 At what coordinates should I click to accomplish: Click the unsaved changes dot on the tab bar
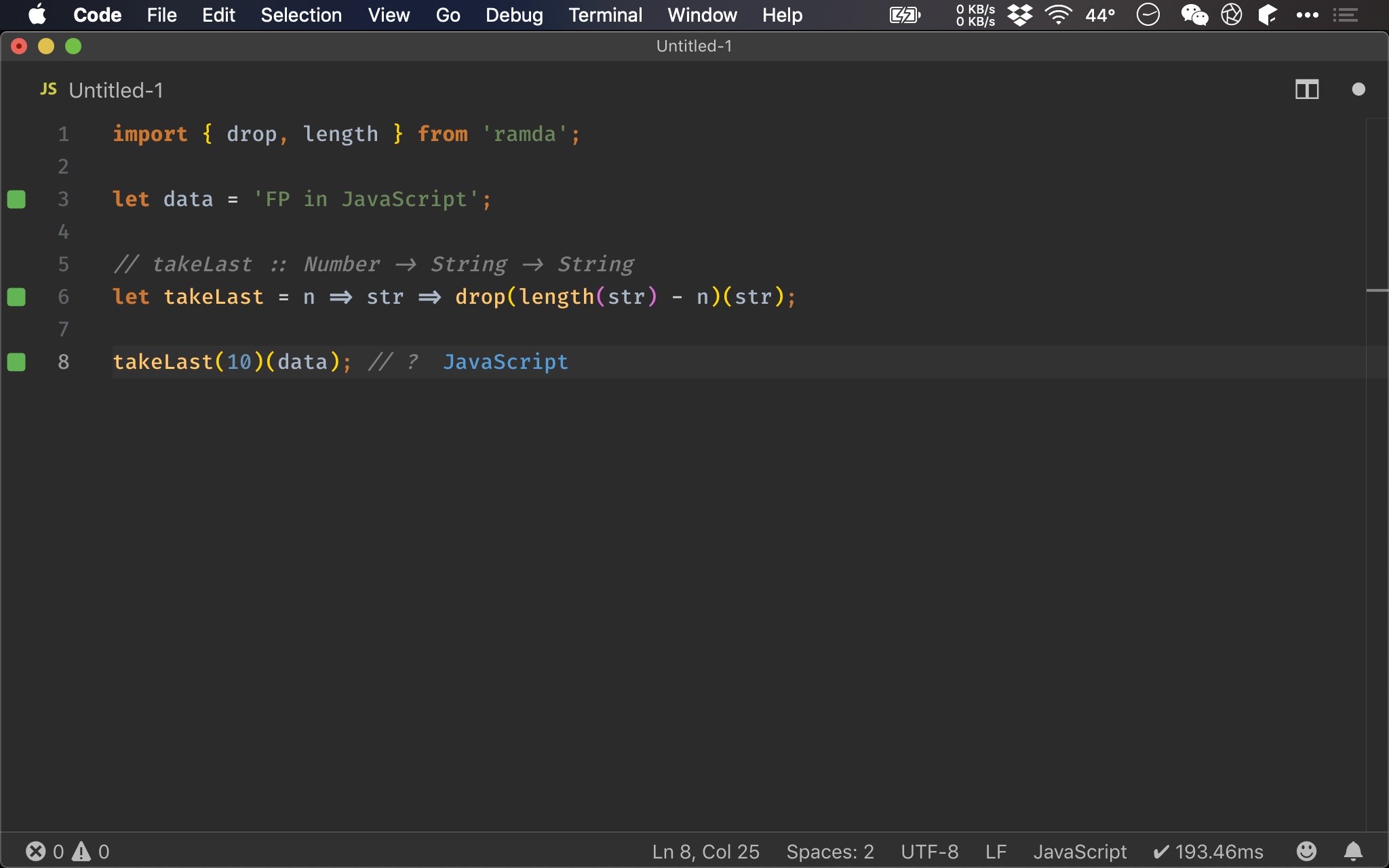point(1358,90)
